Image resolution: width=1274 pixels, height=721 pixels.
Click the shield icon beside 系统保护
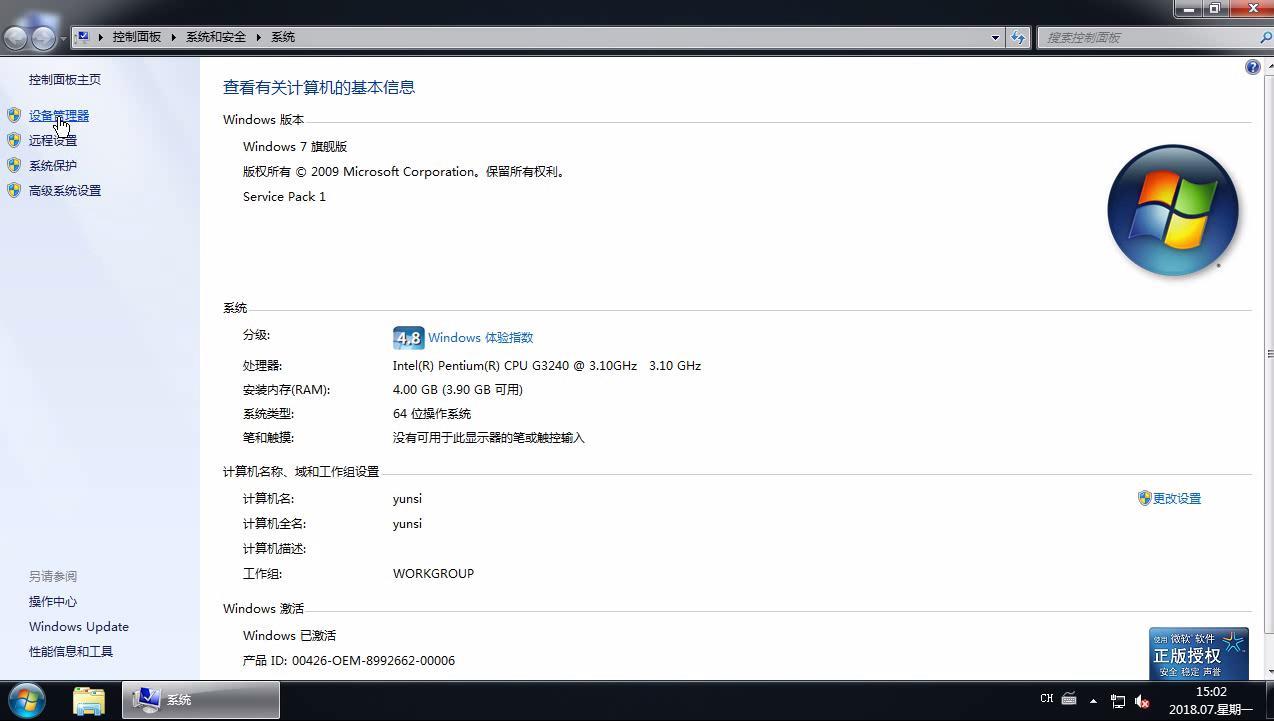pos(14,166)
